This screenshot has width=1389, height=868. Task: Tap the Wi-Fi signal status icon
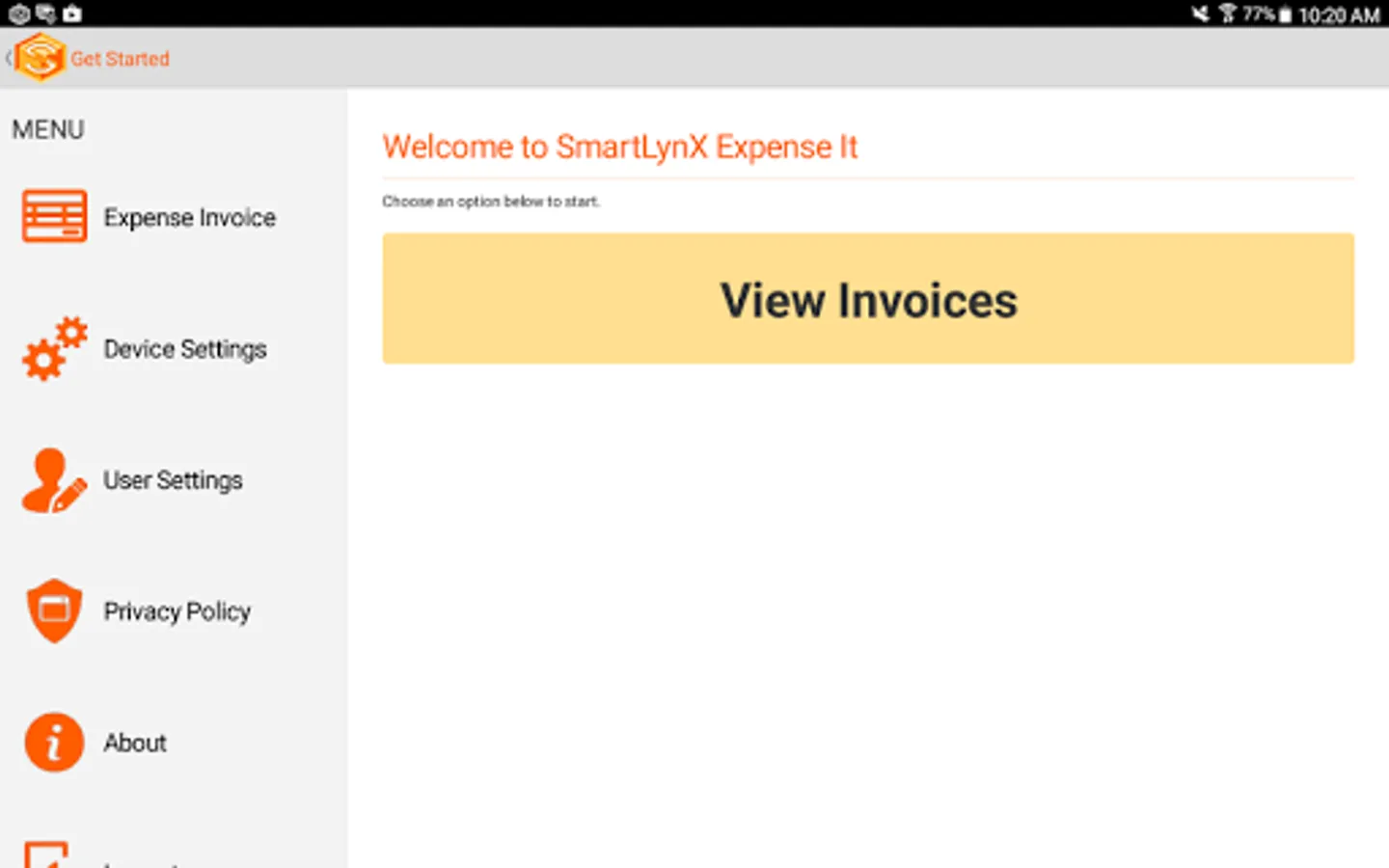[1227, 14]
